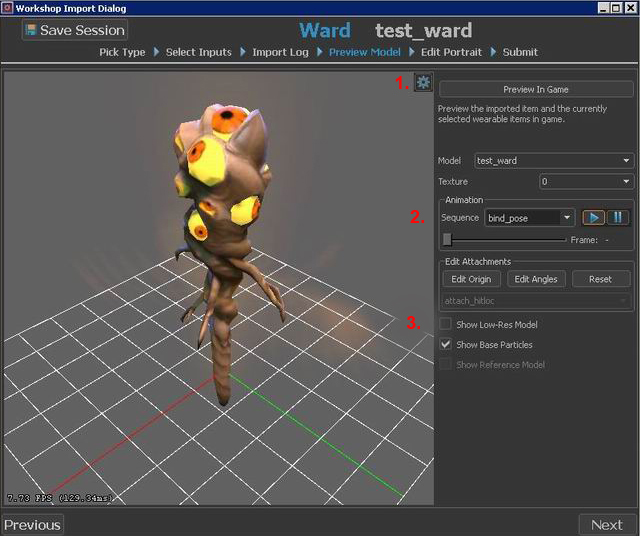Open viewport settings gear icon
640x536 pixels.
(423, 83)
